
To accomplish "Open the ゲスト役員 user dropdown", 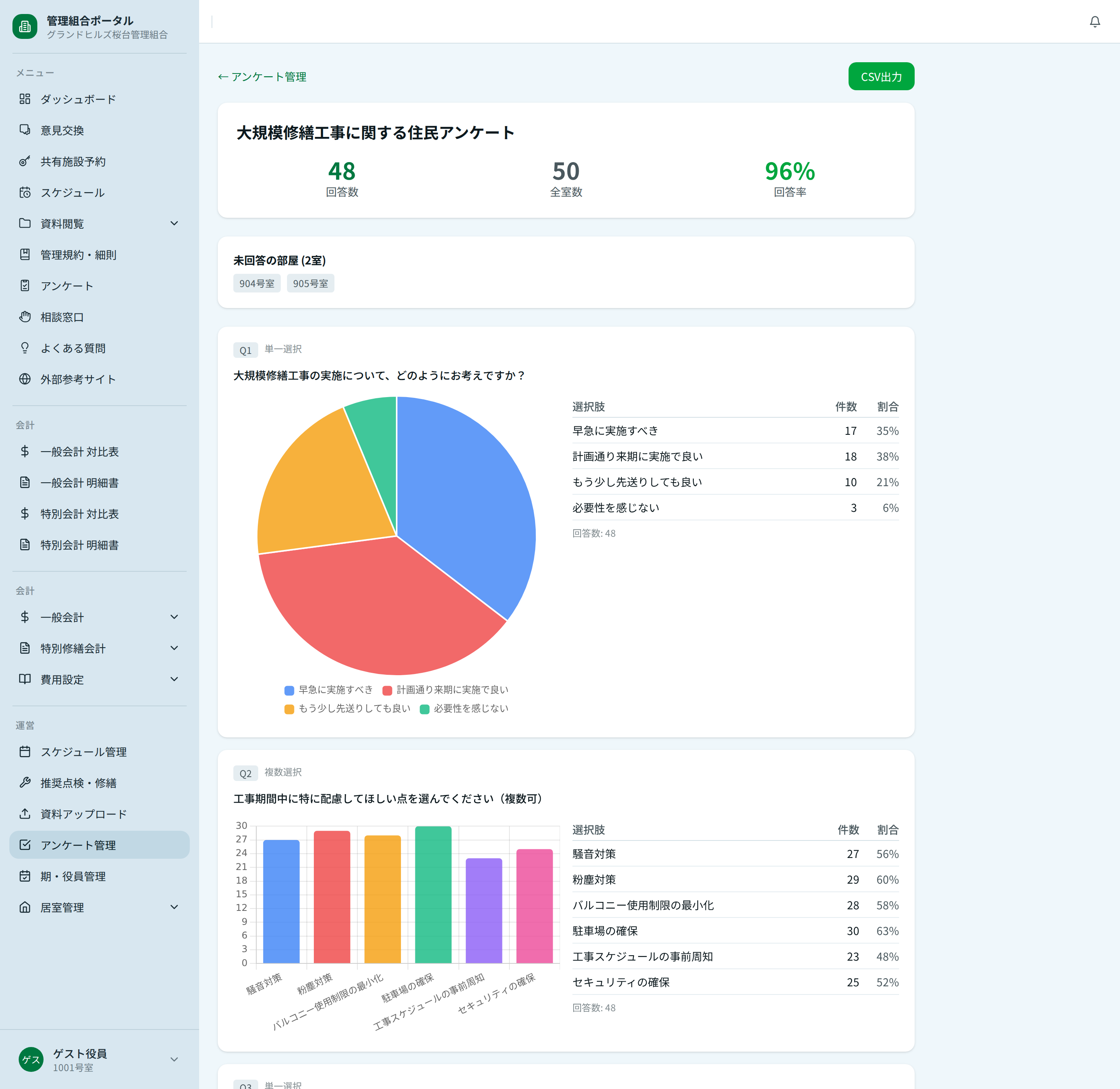I will (175, 1059).
